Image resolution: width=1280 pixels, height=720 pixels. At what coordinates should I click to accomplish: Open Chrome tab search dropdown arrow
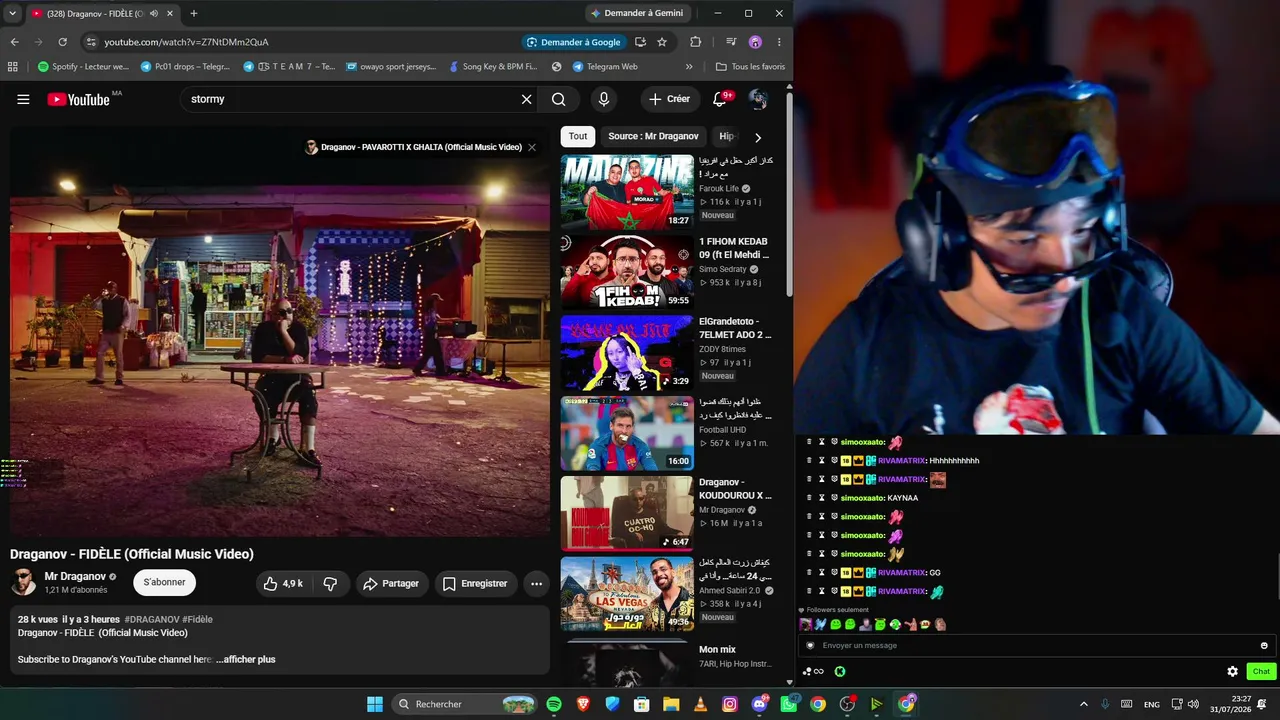pos(12,13)
